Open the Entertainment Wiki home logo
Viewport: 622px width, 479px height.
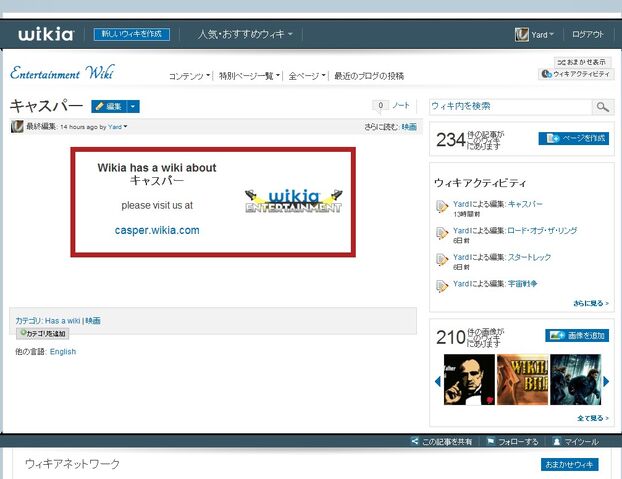tap(62, 73)
